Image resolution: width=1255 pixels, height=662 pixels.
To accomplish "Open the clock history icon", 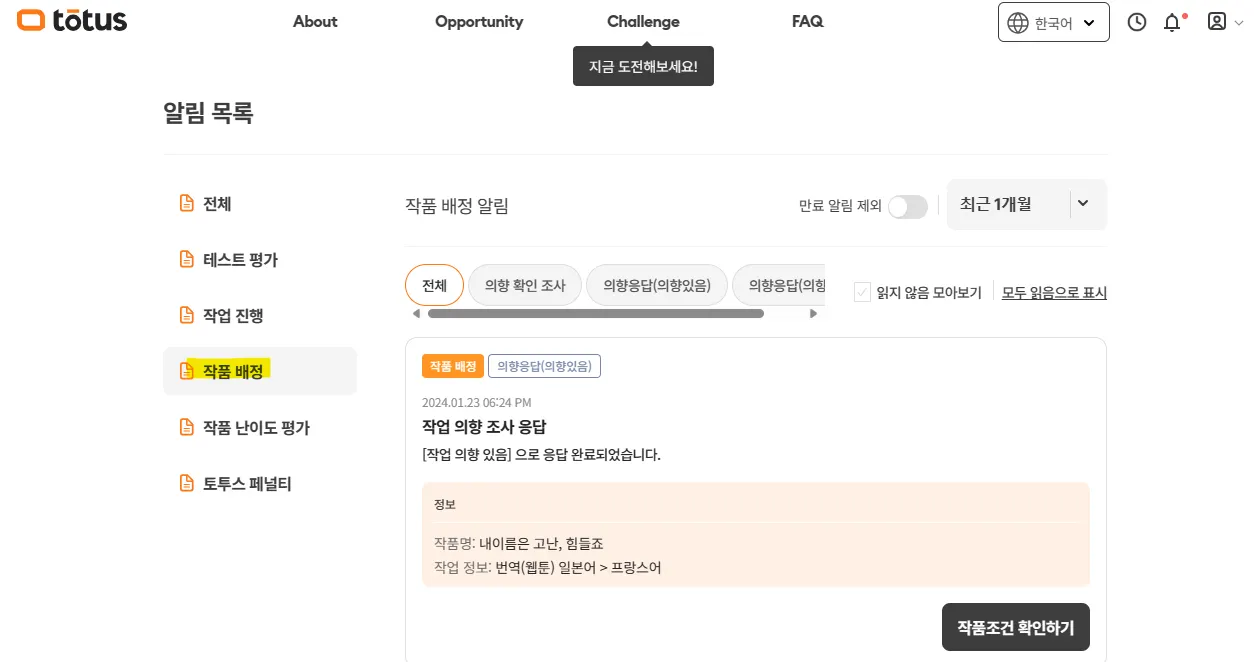I will click(x=1136, y=22).
